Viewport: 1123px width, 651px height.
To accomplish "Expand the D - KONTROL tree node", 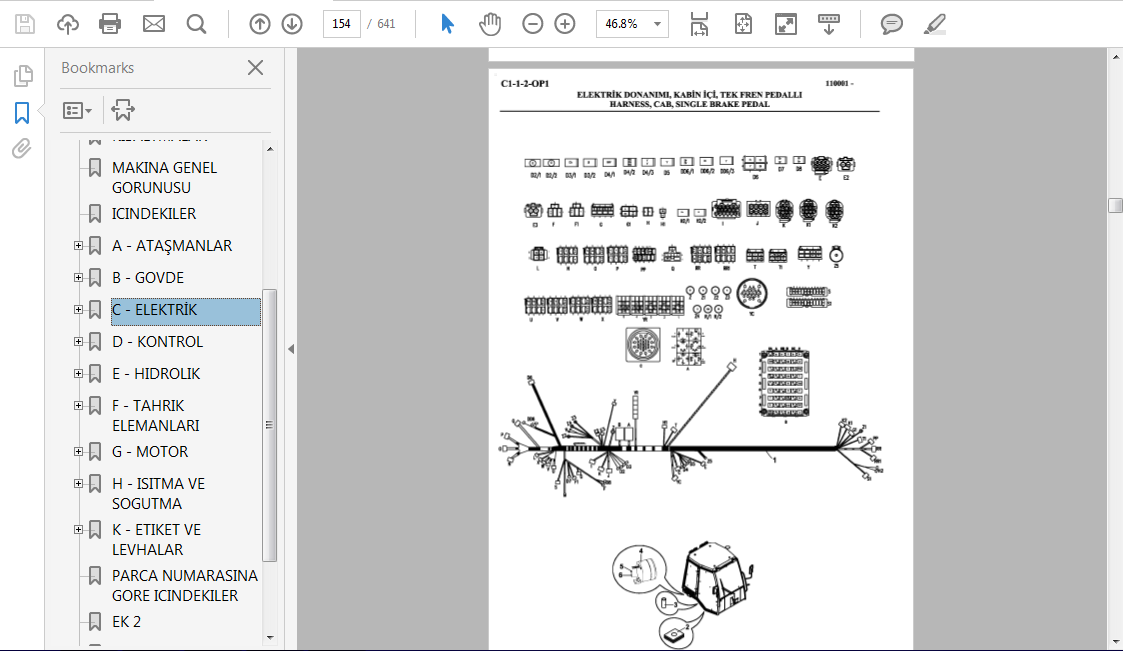I will point(79,342).
